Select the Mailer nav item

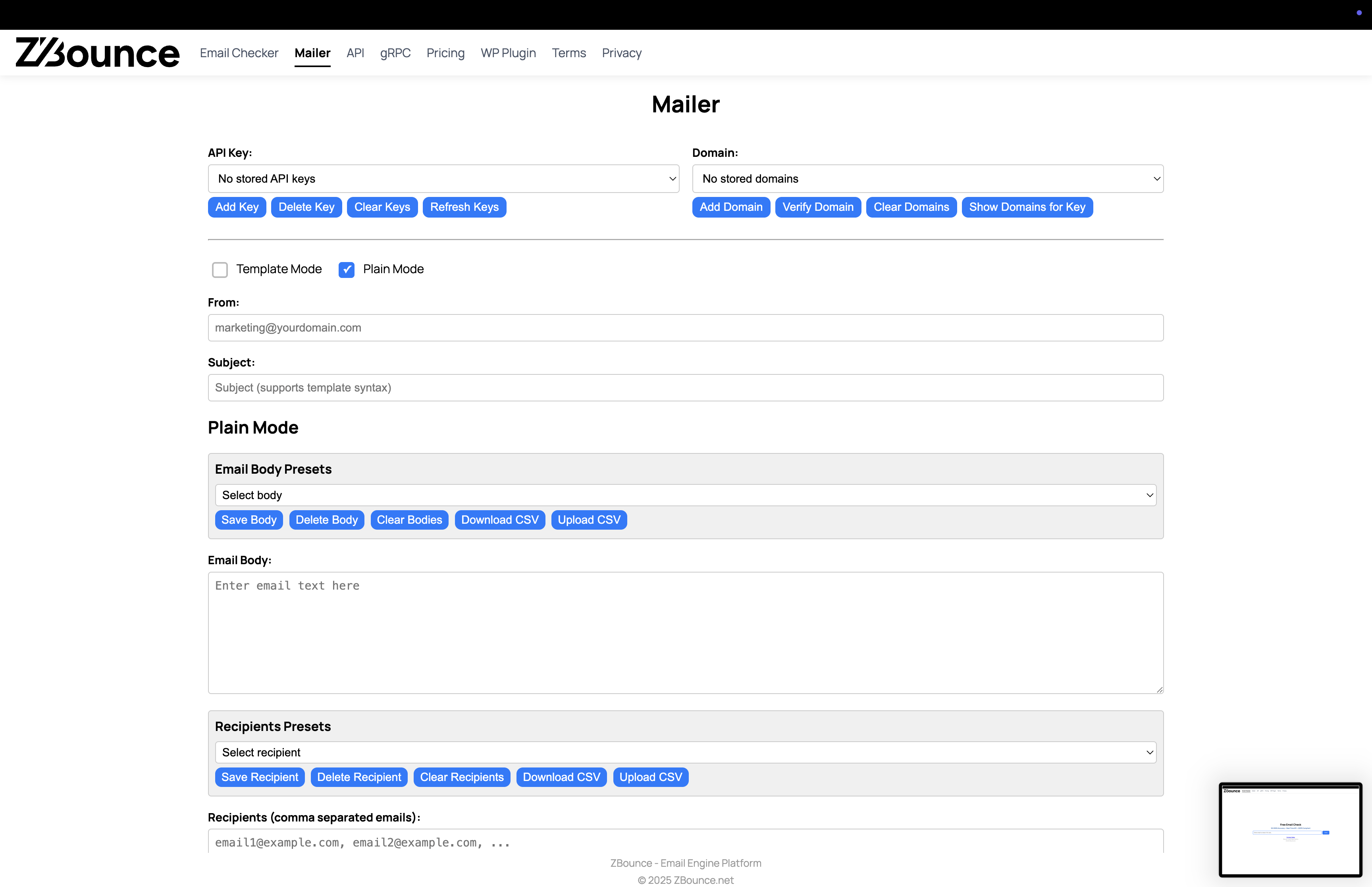312,53
